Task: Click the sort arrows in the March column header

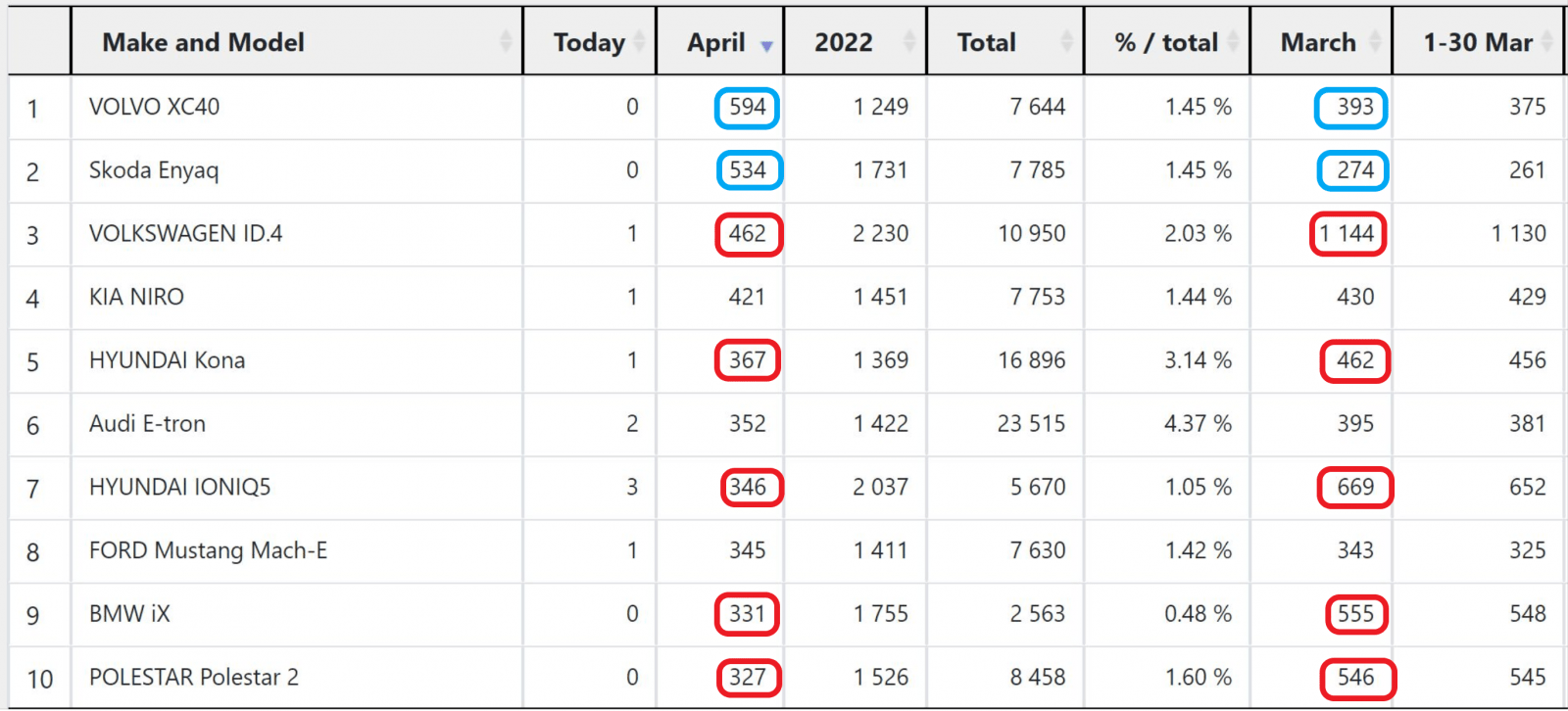Action: pyautogui.click(x=1375, y=41)
